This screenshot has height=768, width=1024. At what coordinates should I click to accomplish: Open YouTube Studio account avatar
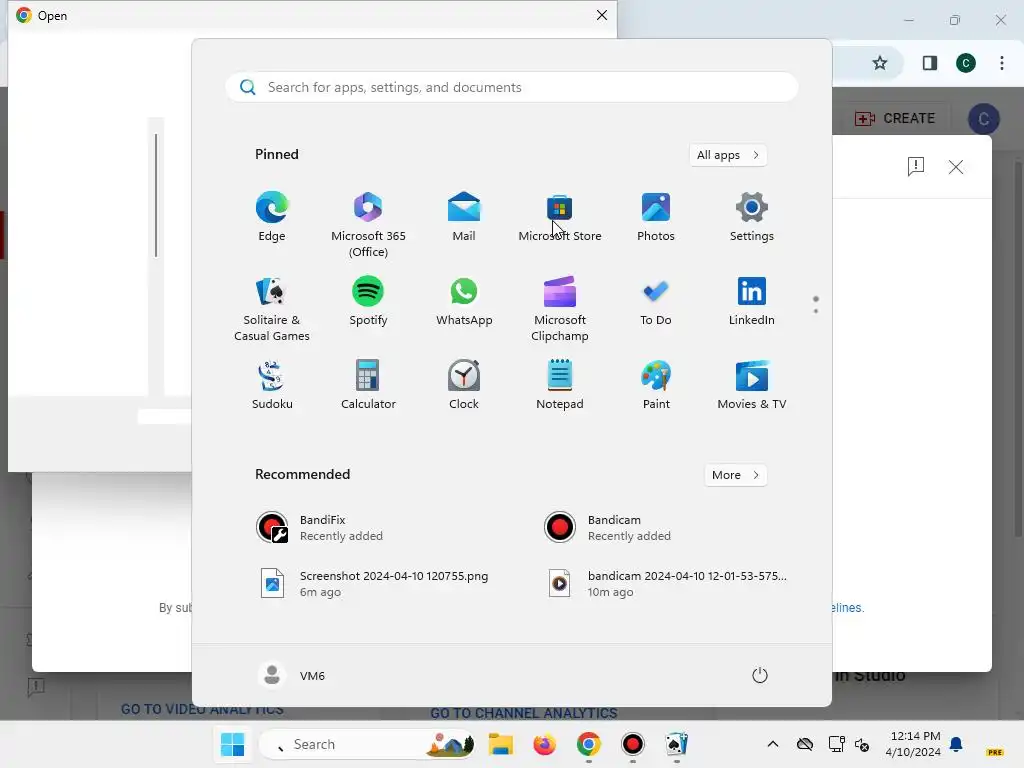click(984, 119)
